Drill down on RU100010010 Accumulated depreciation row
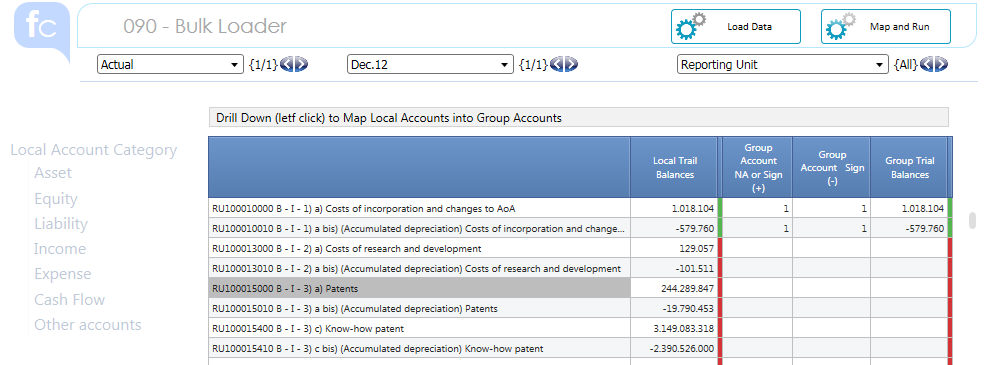991x365 pixels. [420, 228]
